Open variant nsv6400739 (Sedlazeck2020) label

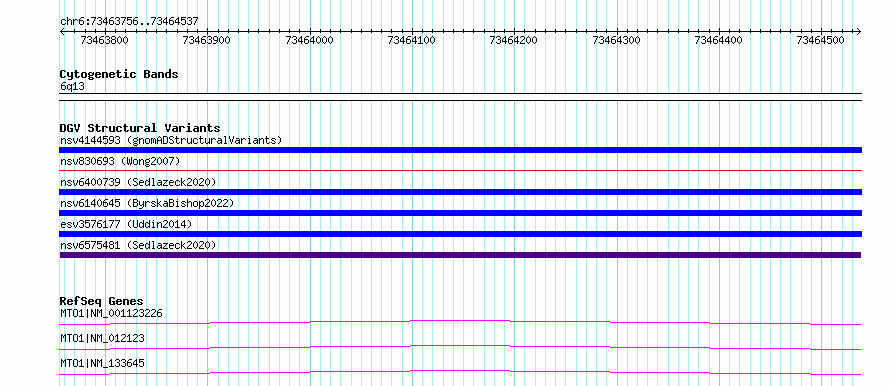[x=138, y=182]
